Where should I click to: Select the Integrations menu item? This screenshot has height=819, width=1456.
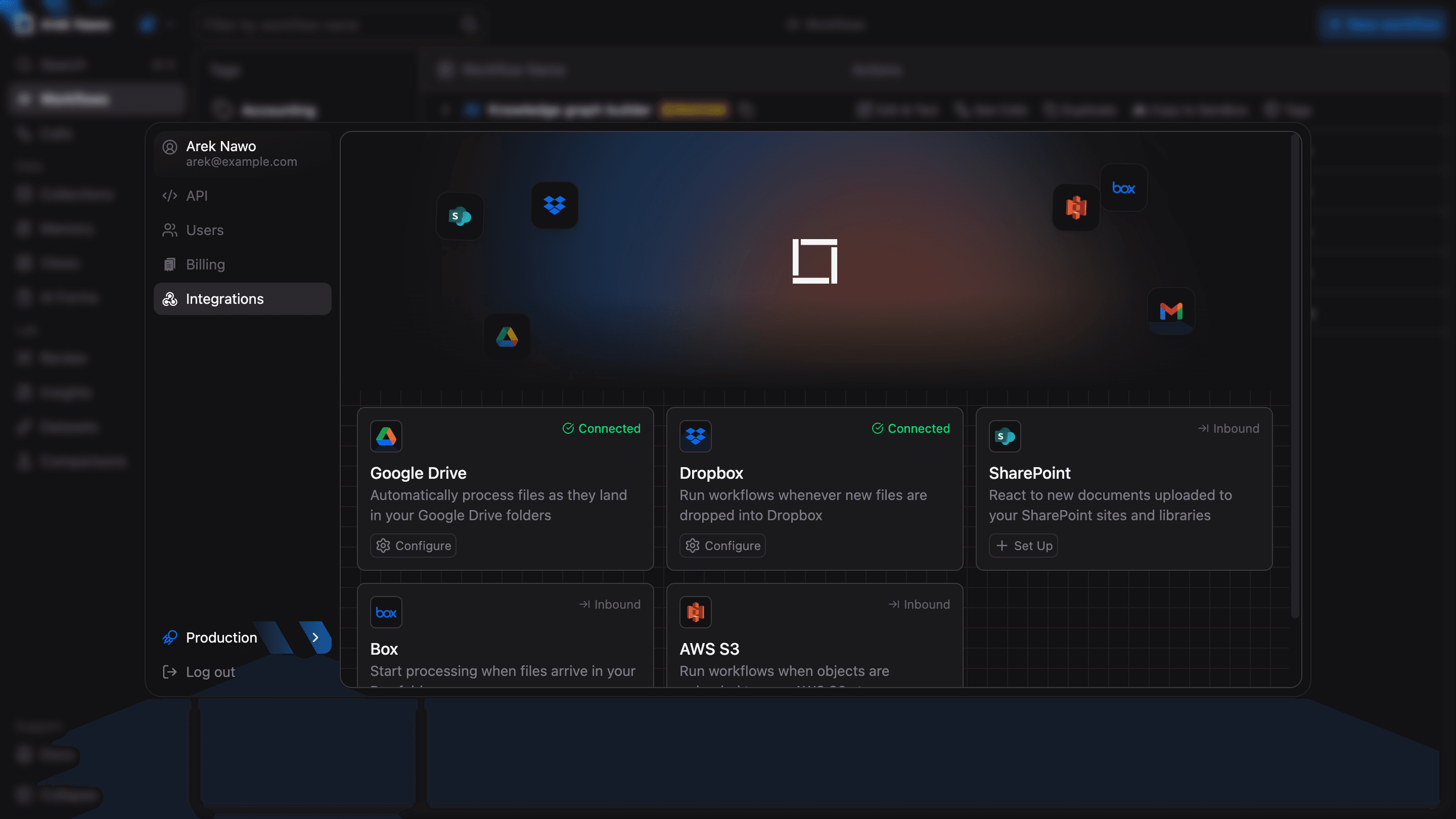[x=242, y=299]
